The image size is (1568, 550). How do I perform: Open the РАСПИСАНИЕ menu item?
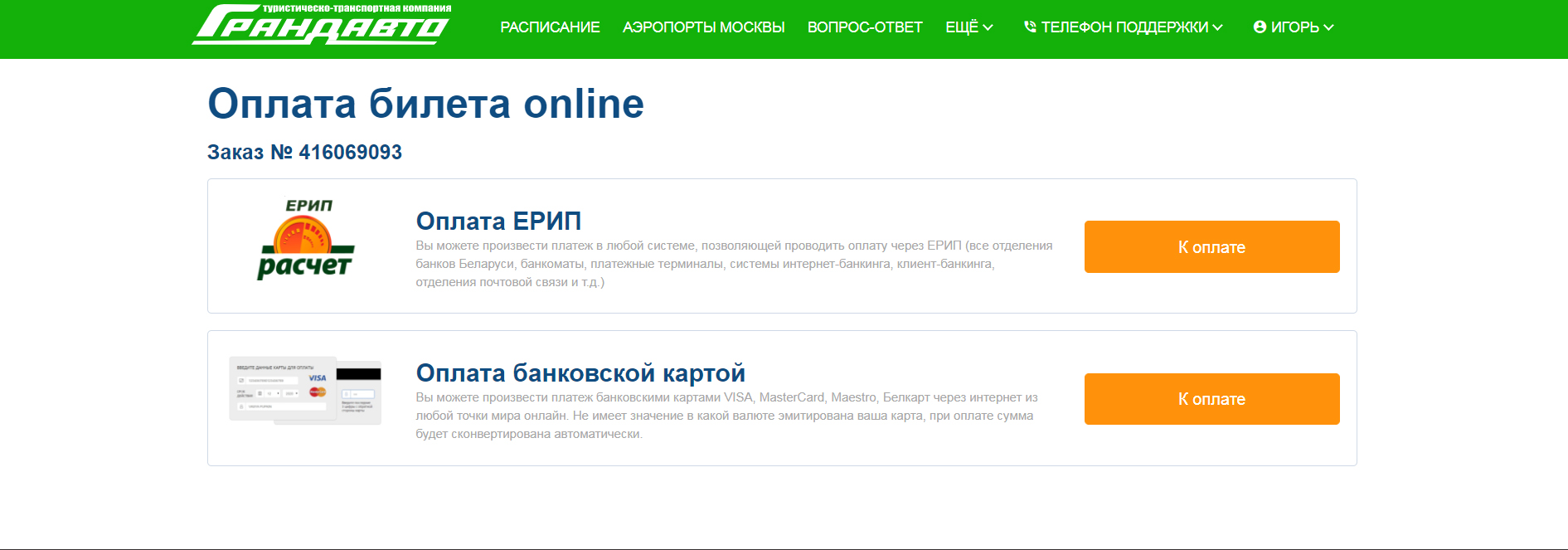(550, 27)
